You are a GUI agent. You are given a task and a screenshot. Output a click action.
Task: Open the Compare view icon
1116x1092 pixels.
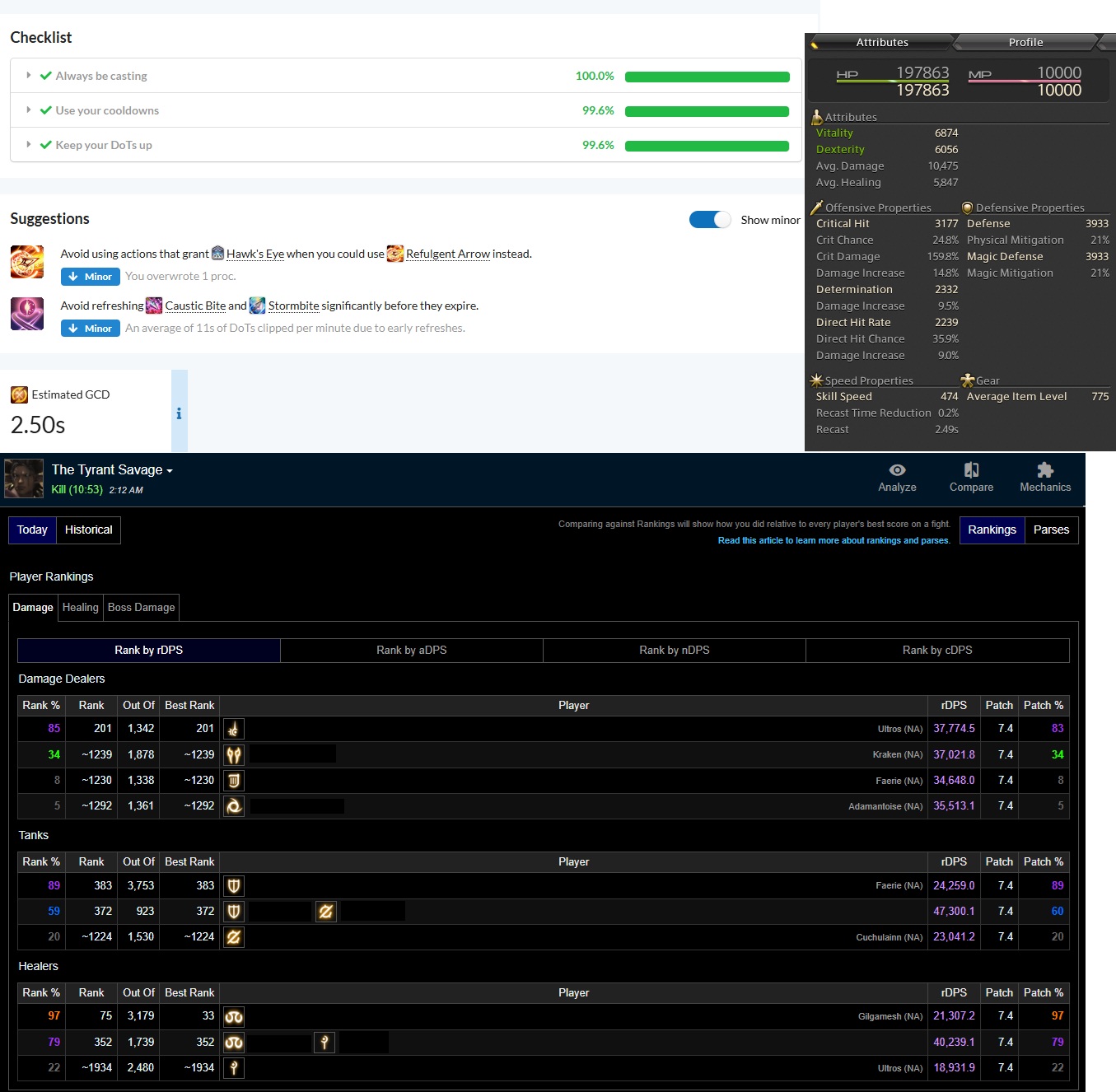tap(972, 470)
